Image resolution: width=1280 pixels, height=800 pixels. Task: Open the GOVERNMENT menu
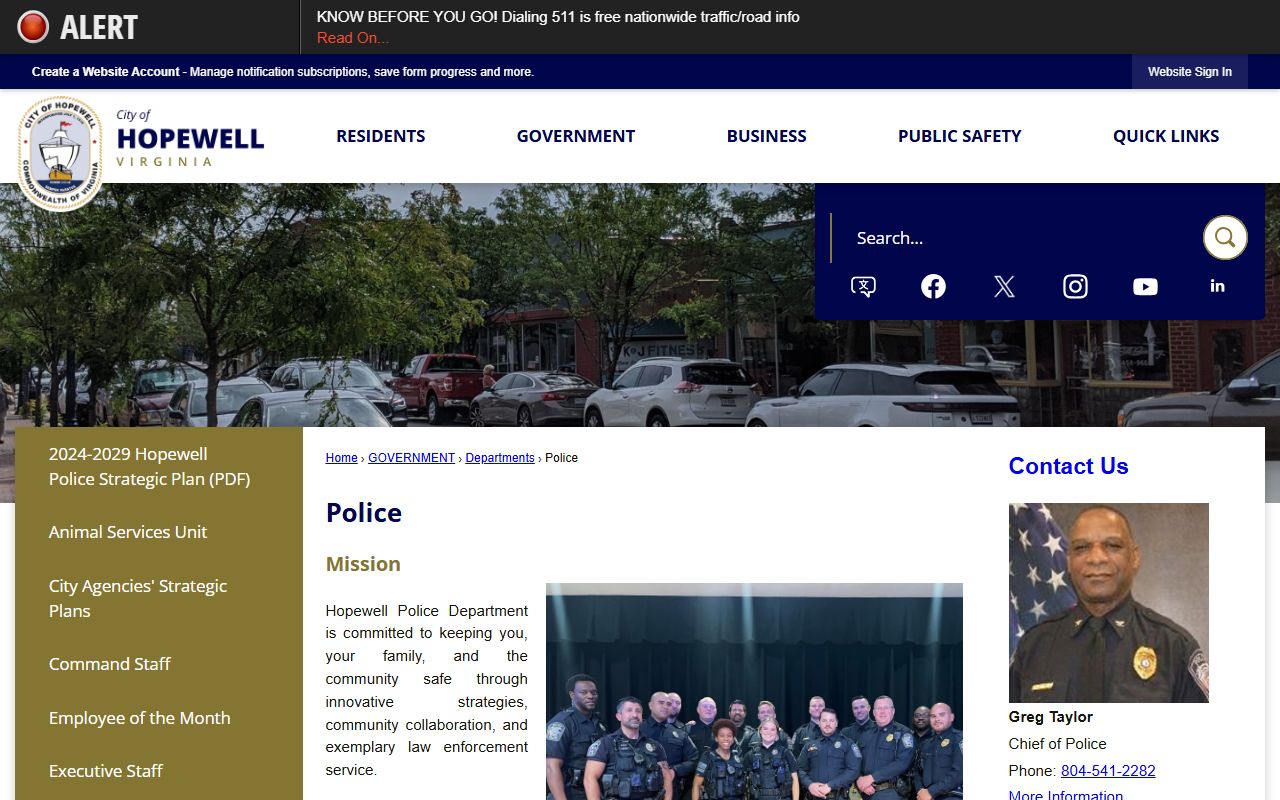(576, 136)
